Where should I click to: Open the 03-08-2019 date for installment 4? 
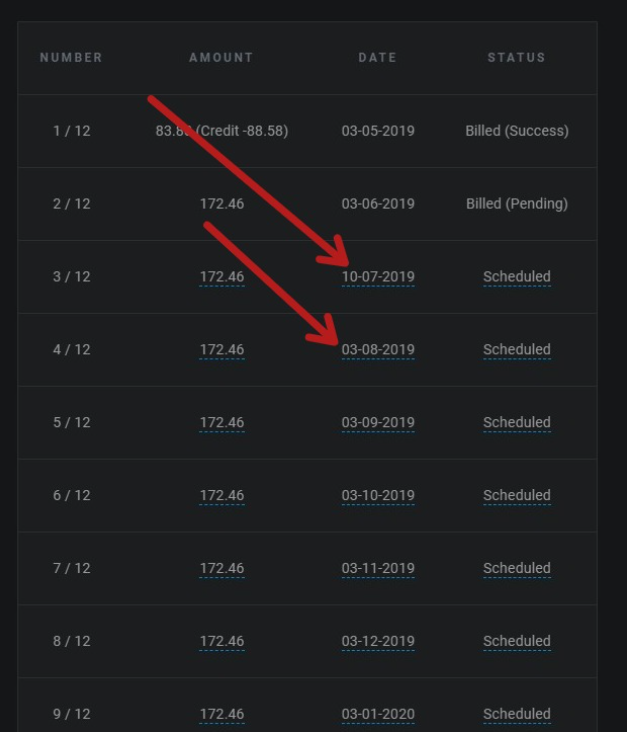378,350
